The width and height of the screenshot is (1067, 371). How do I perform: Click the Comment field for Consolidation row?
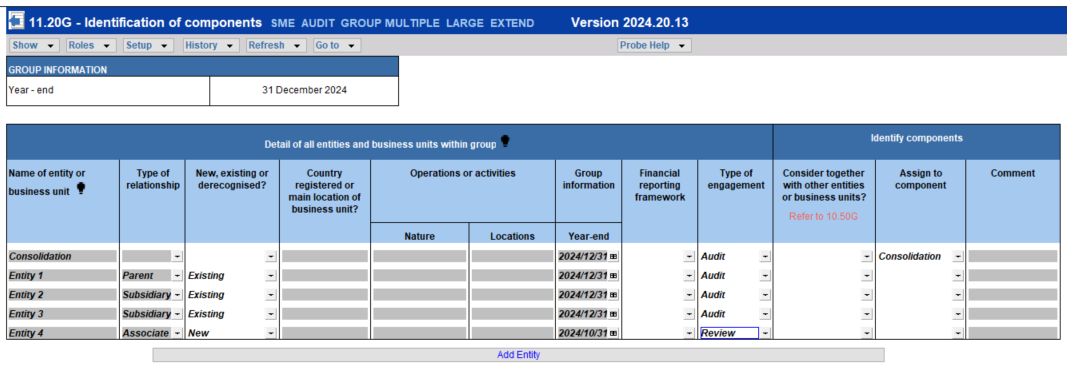(x=1013, y=257)
